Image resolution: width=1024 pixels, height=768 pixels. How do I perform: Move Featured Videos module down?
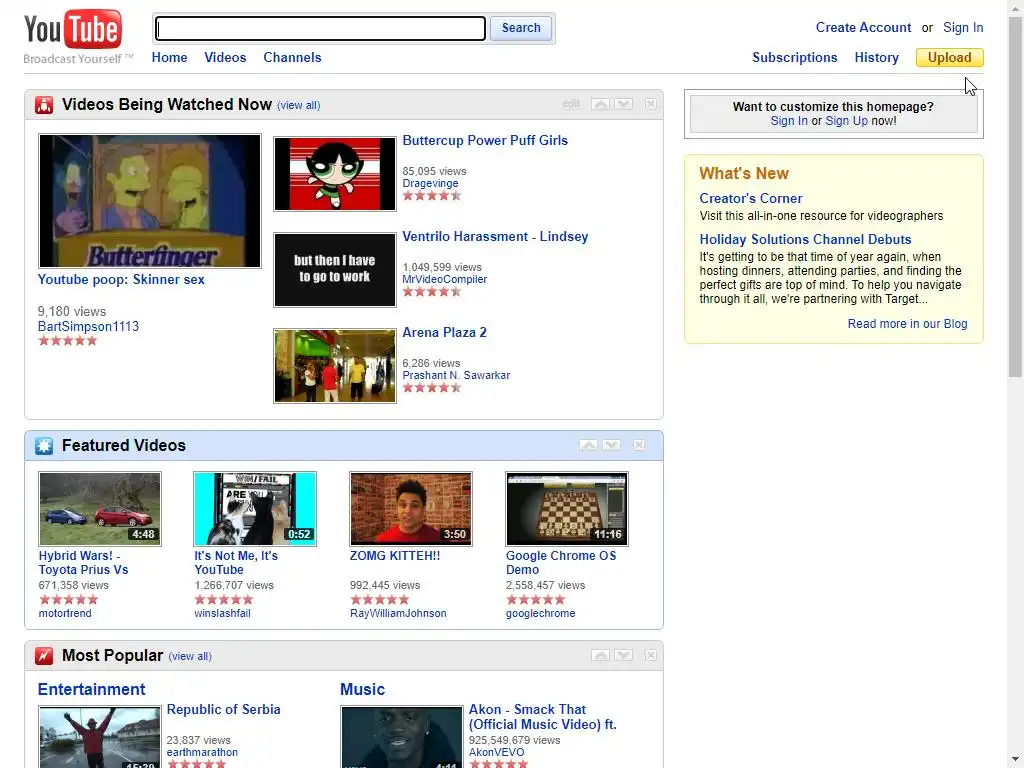pyautogui.click(x=611, y=445)
